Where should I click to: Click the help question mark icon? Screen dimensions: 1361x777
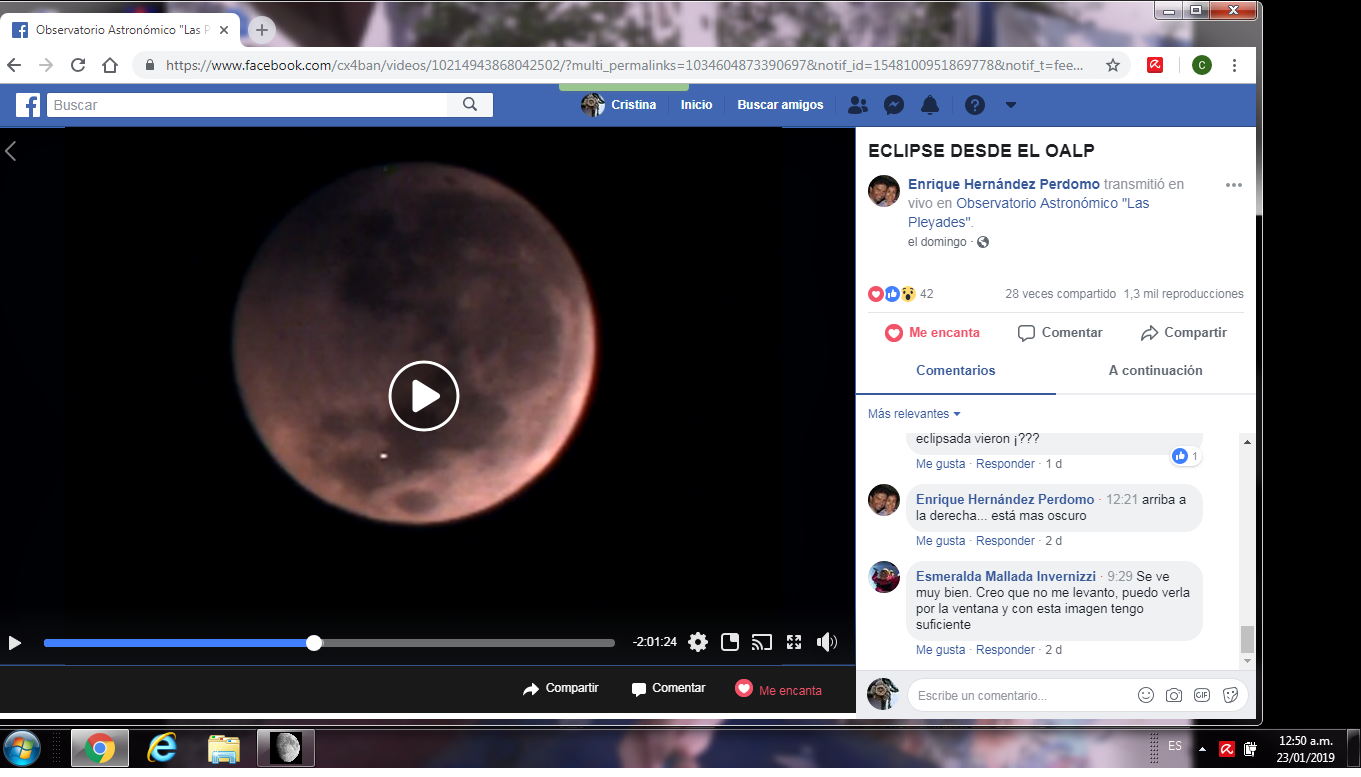[975, 105]
